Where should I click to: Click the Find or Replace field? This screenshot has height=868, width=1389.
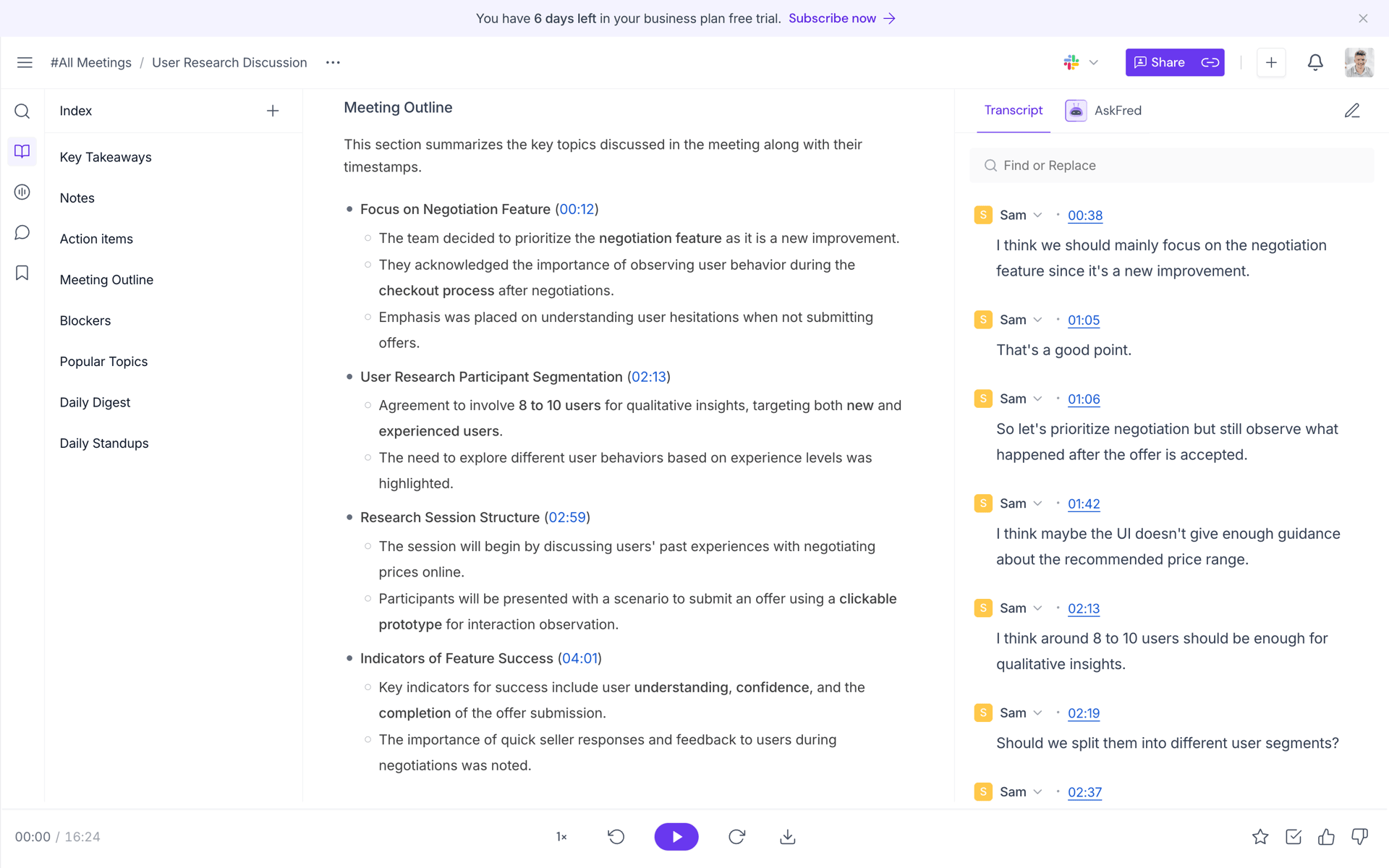pyautogui.click(x=1172, y=166)
